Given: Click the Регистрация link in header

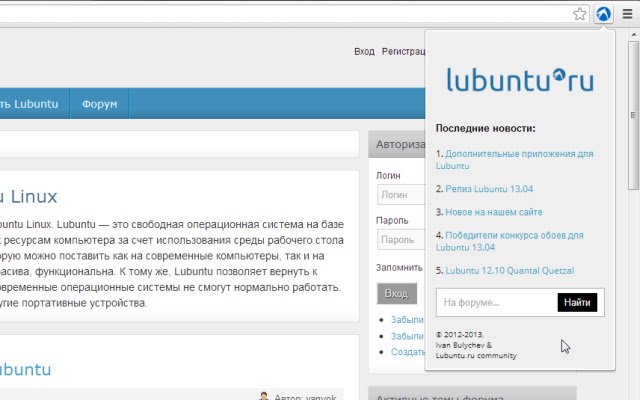Looking at the screenshot, I should (x=403, y=52).
